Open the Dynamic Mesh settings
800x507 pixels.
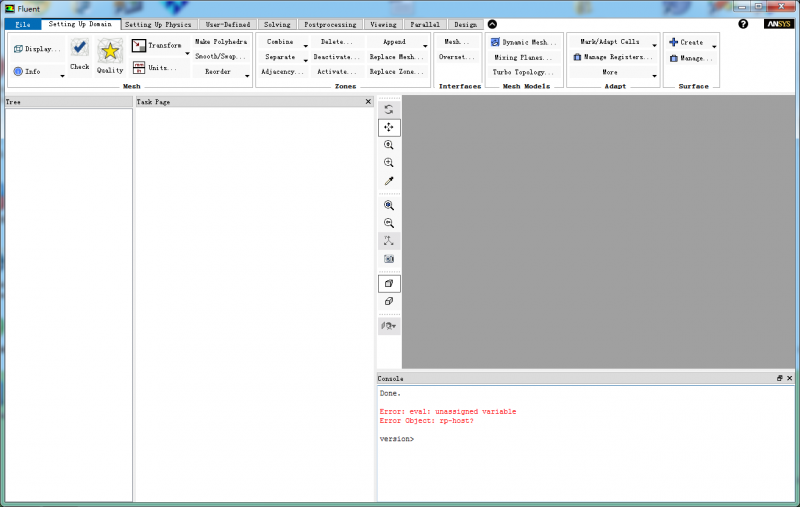pos(524,42)
